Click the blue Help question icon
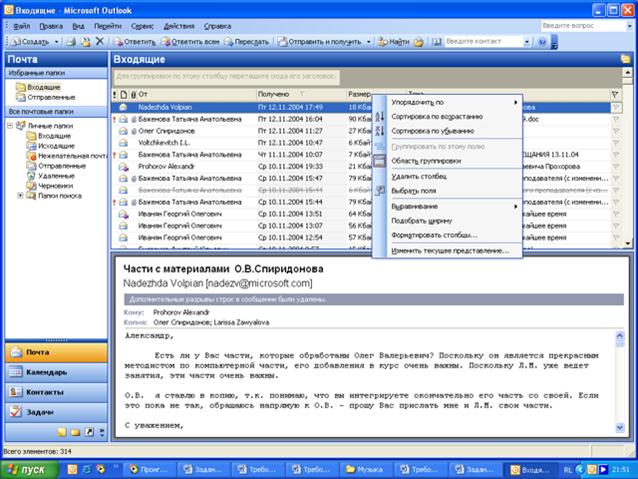Viewport: 638px width, 479px height. coord(542,42)
